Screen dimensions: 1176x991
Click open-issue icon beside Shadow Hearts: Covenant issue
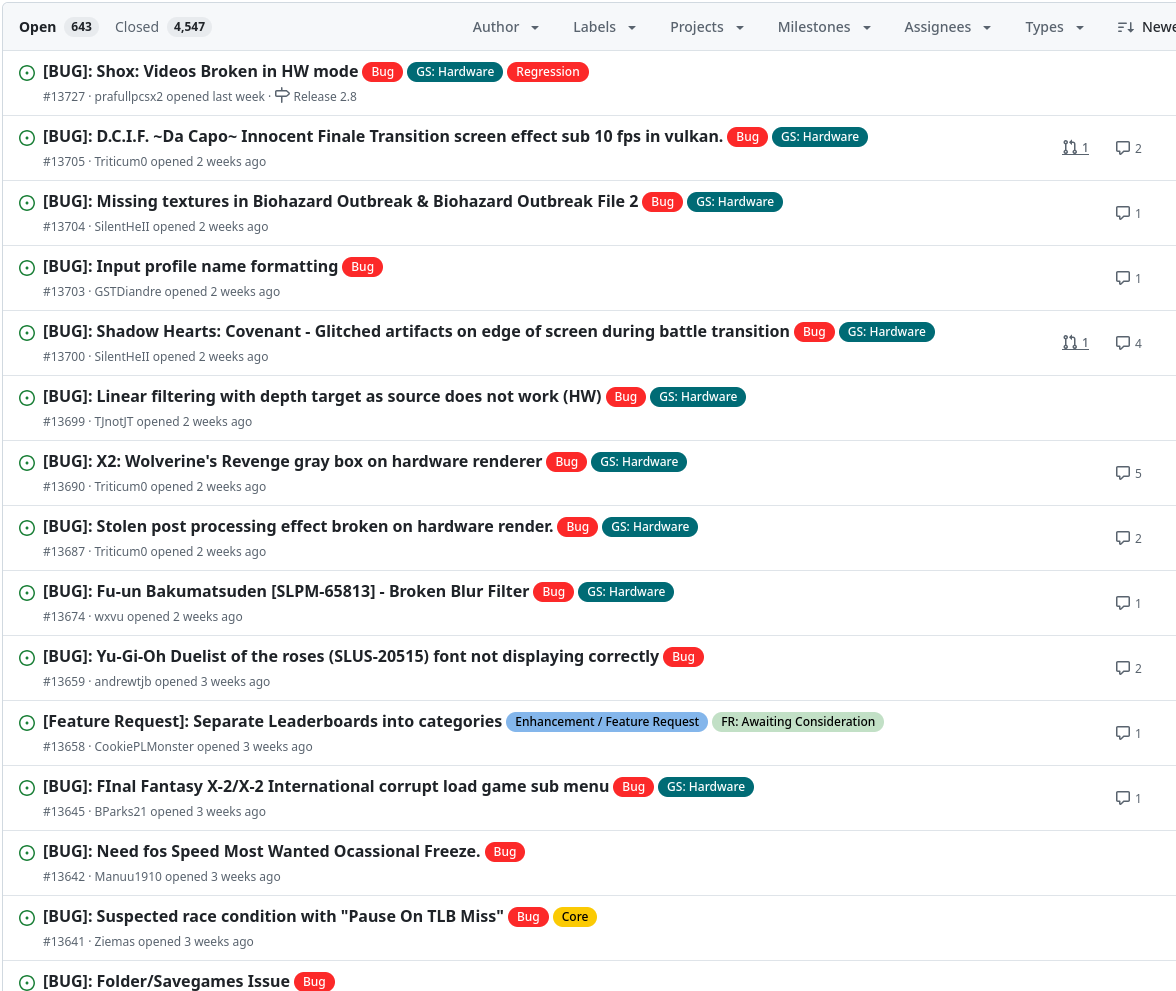click(x=27, y=333)
